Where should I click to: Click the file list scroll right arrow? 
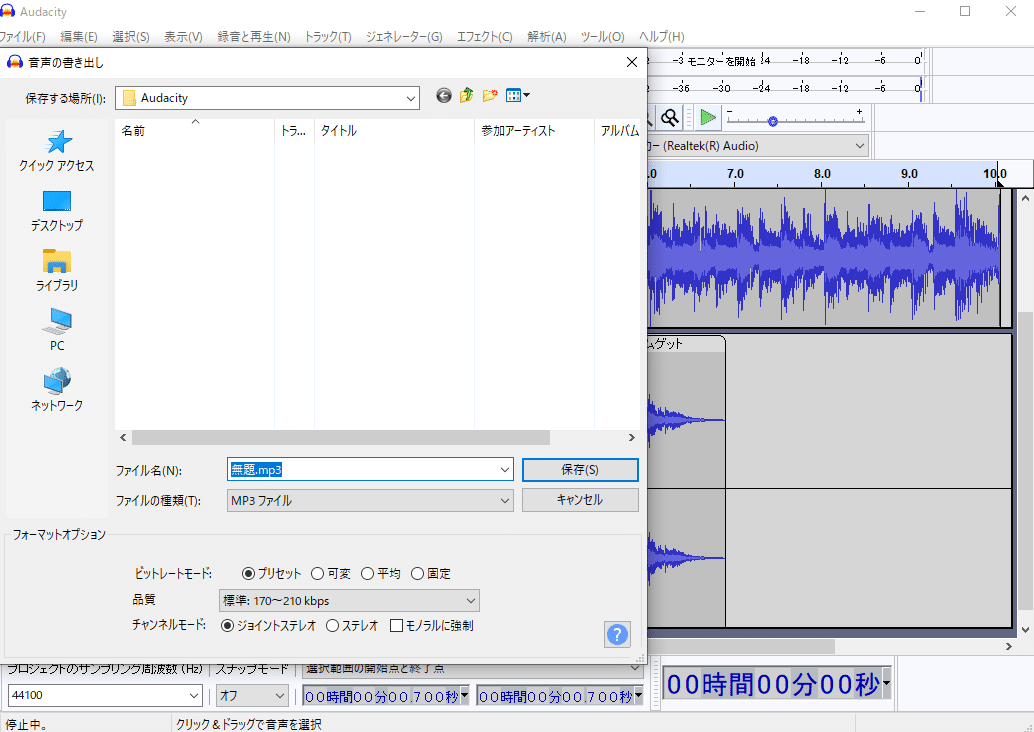point(632,437)
